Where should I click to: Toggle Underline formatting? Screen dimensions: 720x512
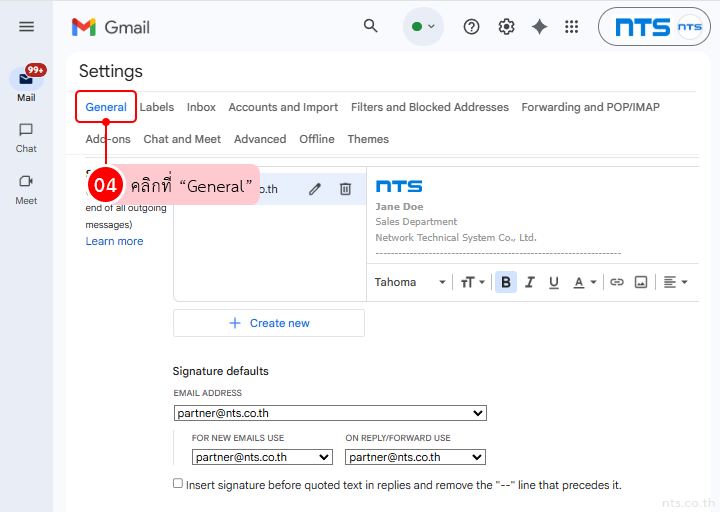pos(554,282)
